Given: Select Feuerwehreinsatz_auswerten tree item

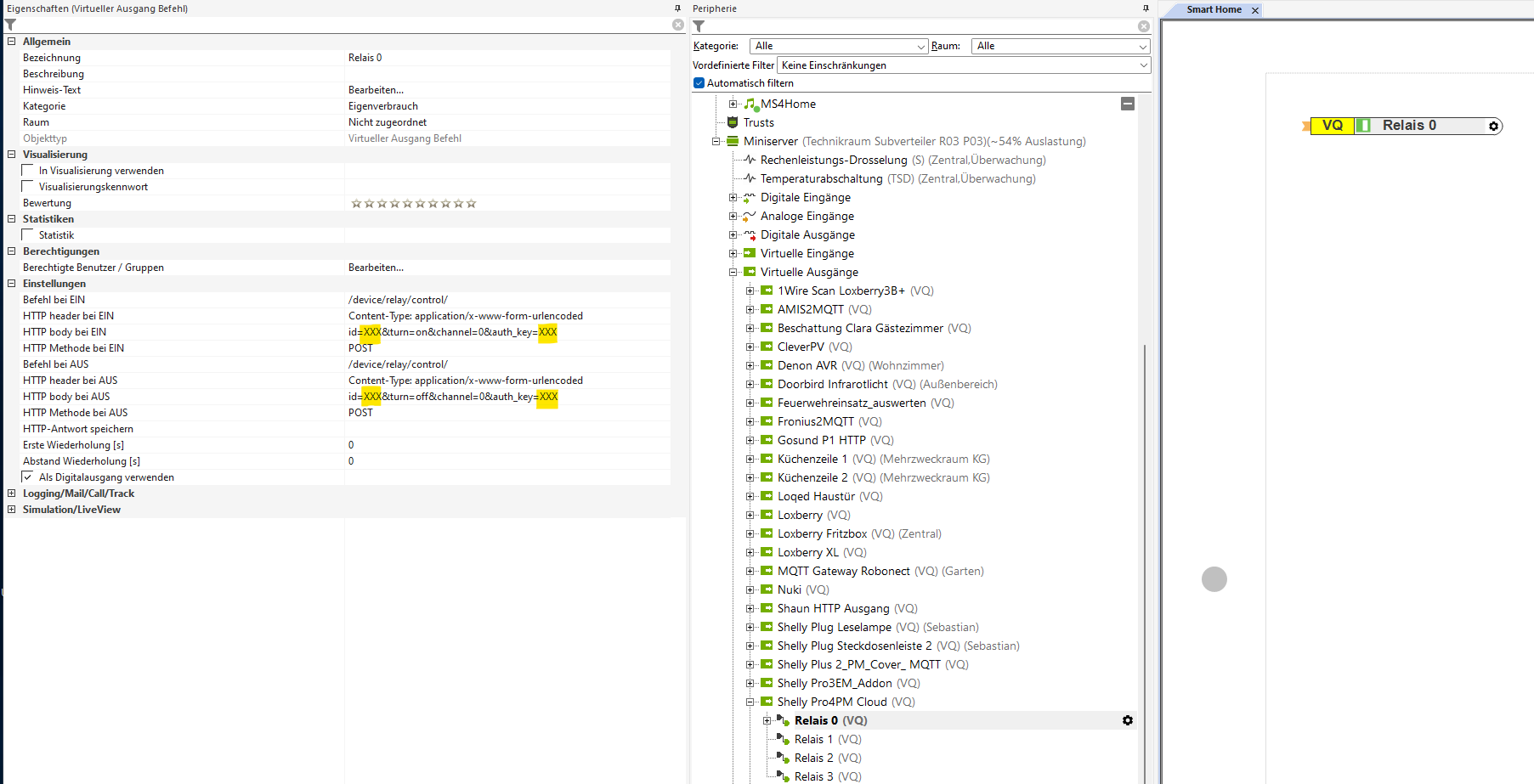Looking at the screenshot, I should tap(866, 403).
